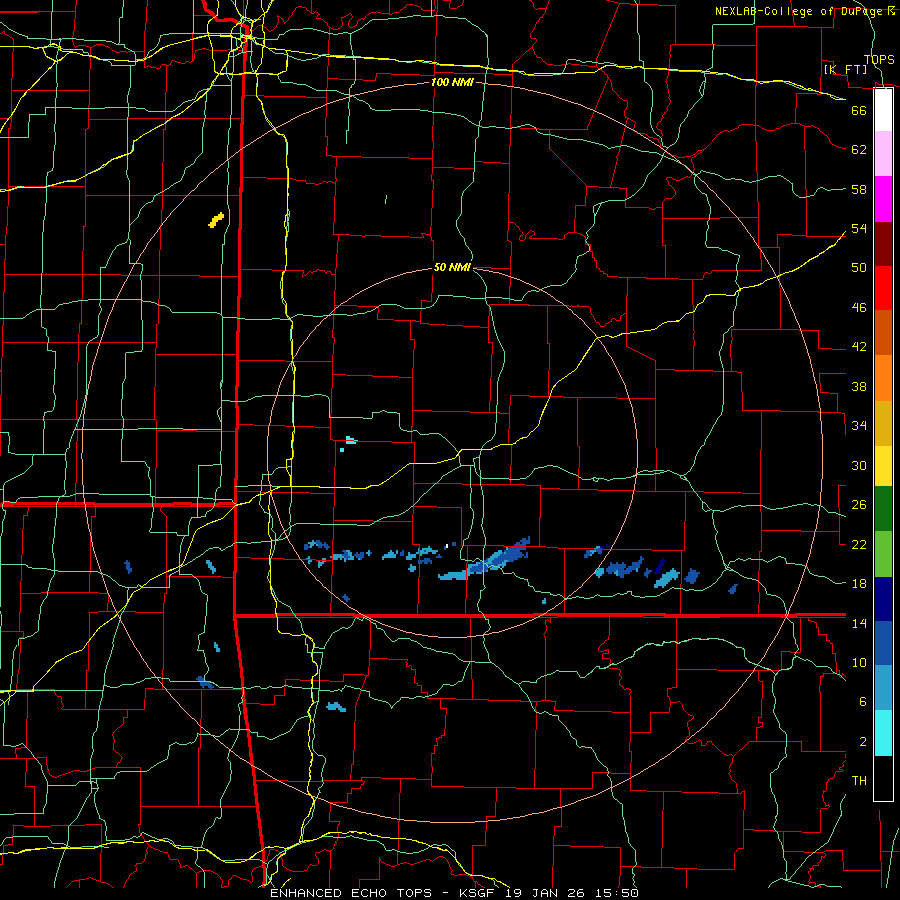Click the 'TOPS' legend title

[x=879, y=59]
